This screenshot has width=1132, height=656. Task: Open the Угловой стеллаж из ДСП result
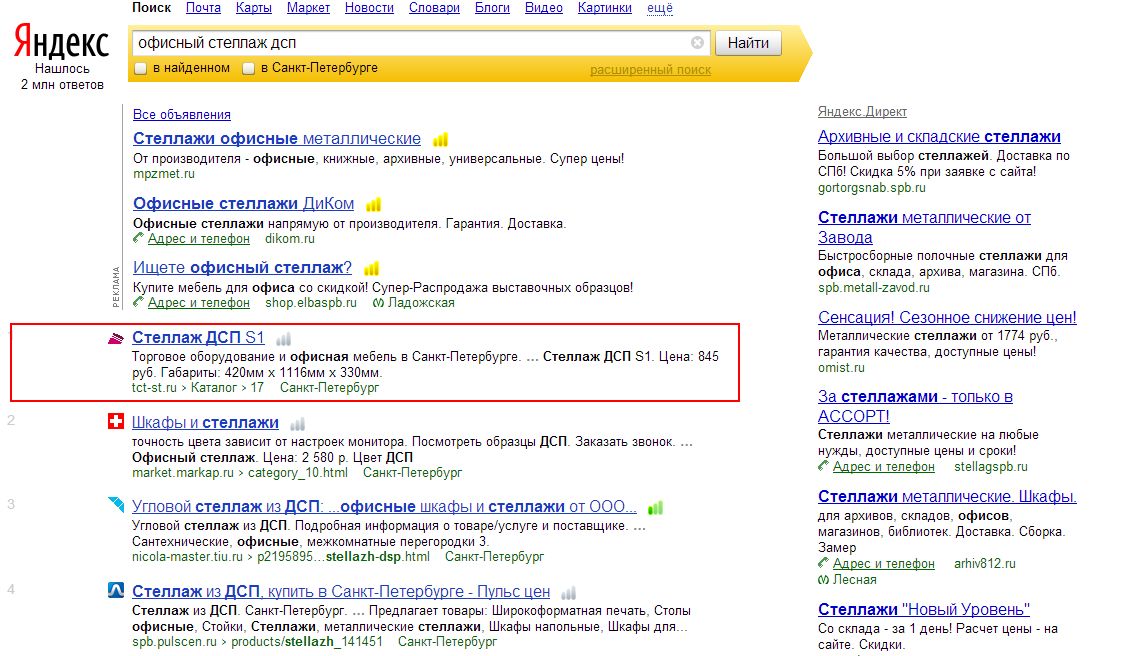384,507
